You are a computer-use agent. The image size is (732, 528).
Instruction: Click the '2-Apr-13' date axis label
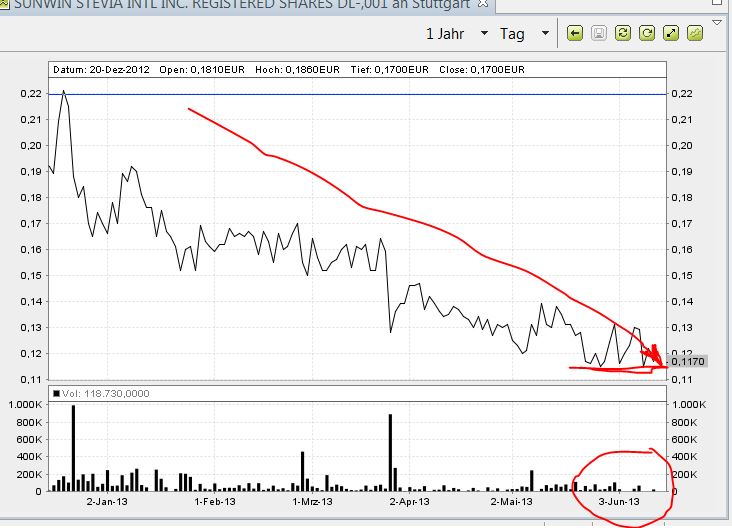click(x=409, y=502)
